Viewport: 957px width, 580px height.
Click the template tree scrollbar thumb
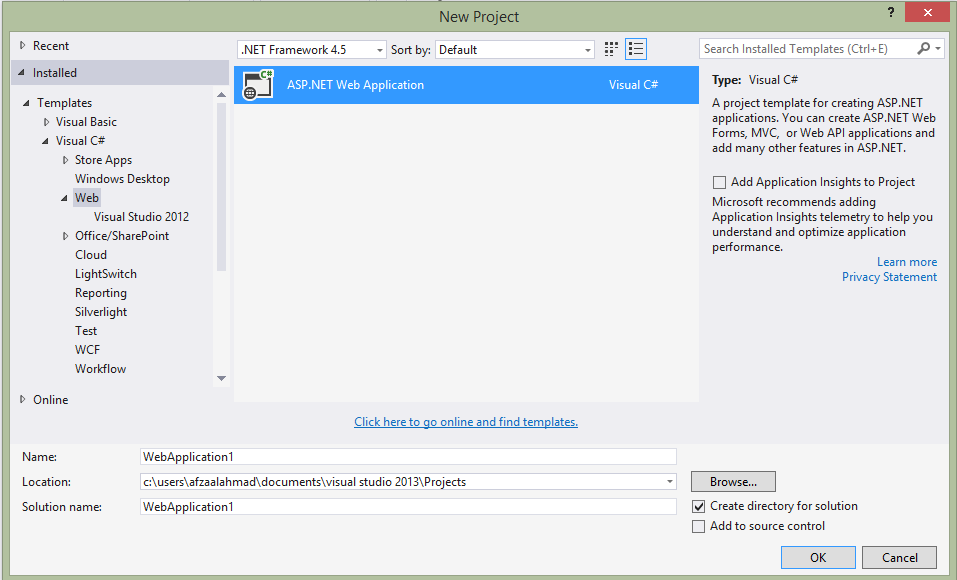tap(221, 187)
